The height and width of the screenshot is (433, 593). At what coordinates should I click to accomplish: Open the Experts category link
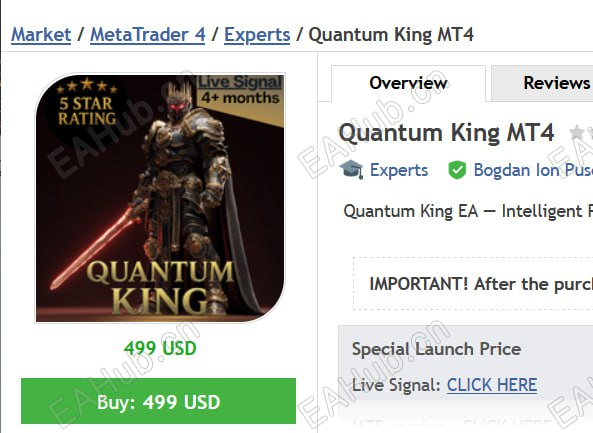pyautogui.click(x=399, y=170)
